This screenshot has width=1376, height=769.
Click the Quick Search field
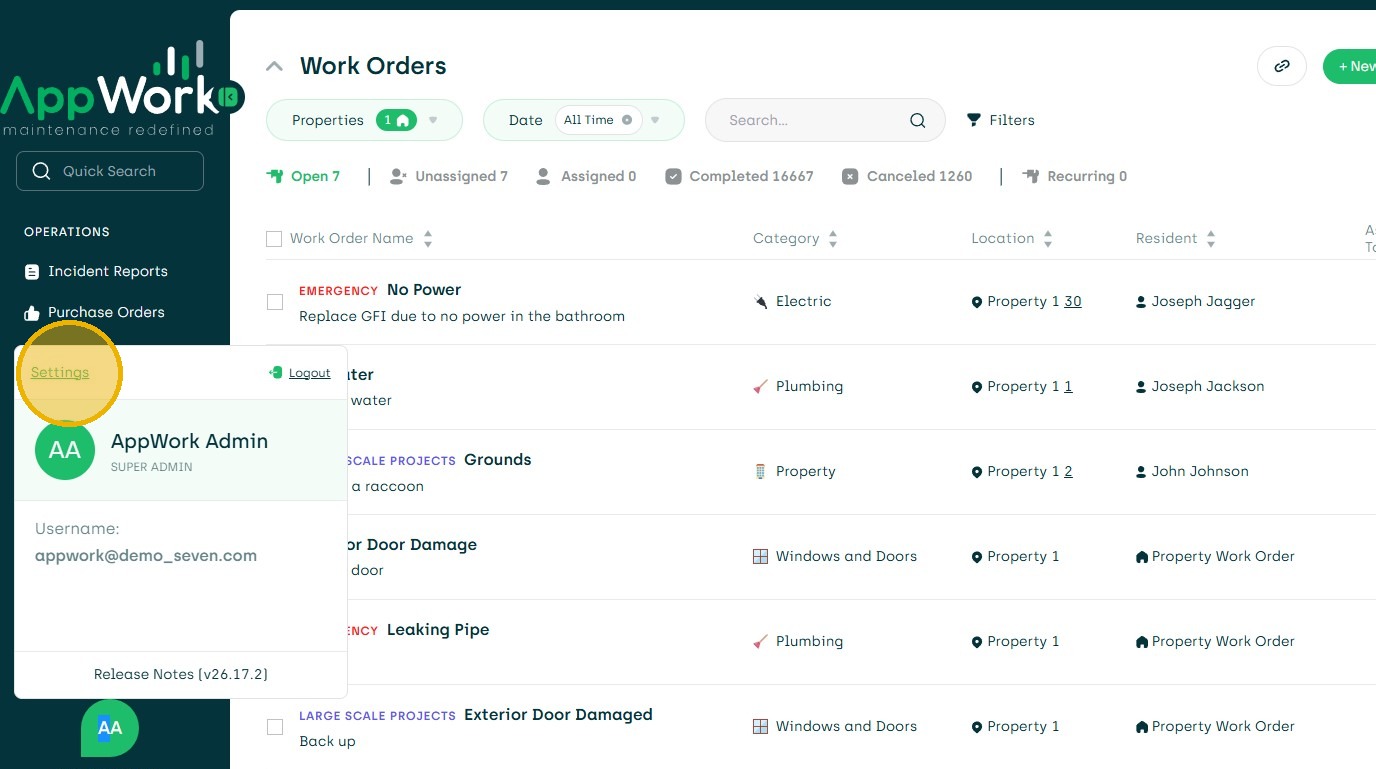(x=110, y=171)
